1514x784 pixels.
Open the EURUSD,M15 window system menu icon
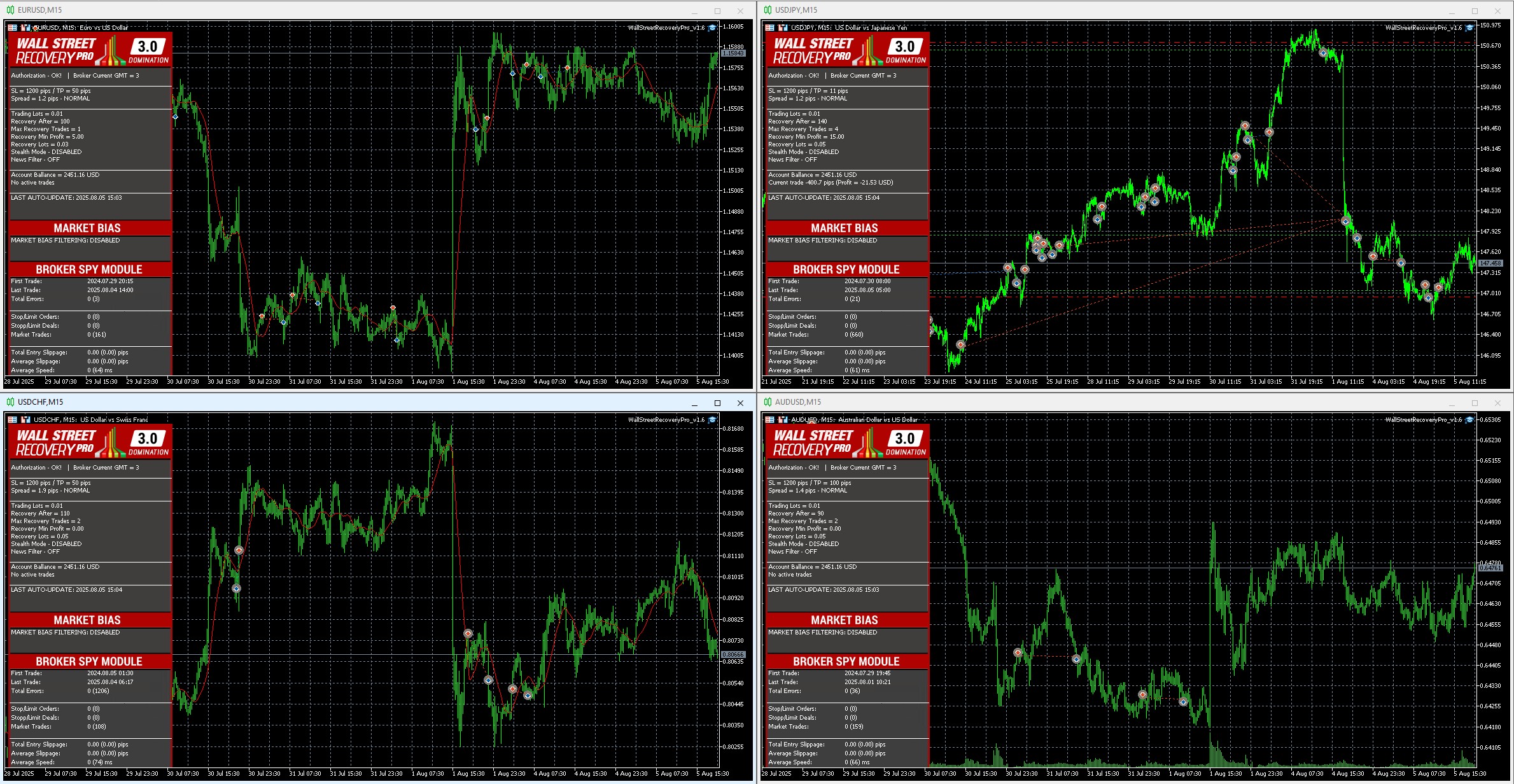pos(10,10)
